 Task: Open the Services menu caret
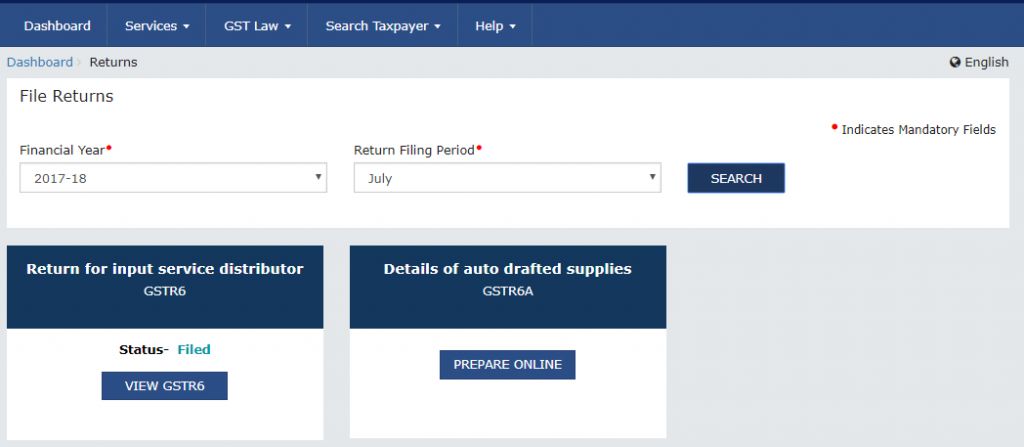click(186, 27)
